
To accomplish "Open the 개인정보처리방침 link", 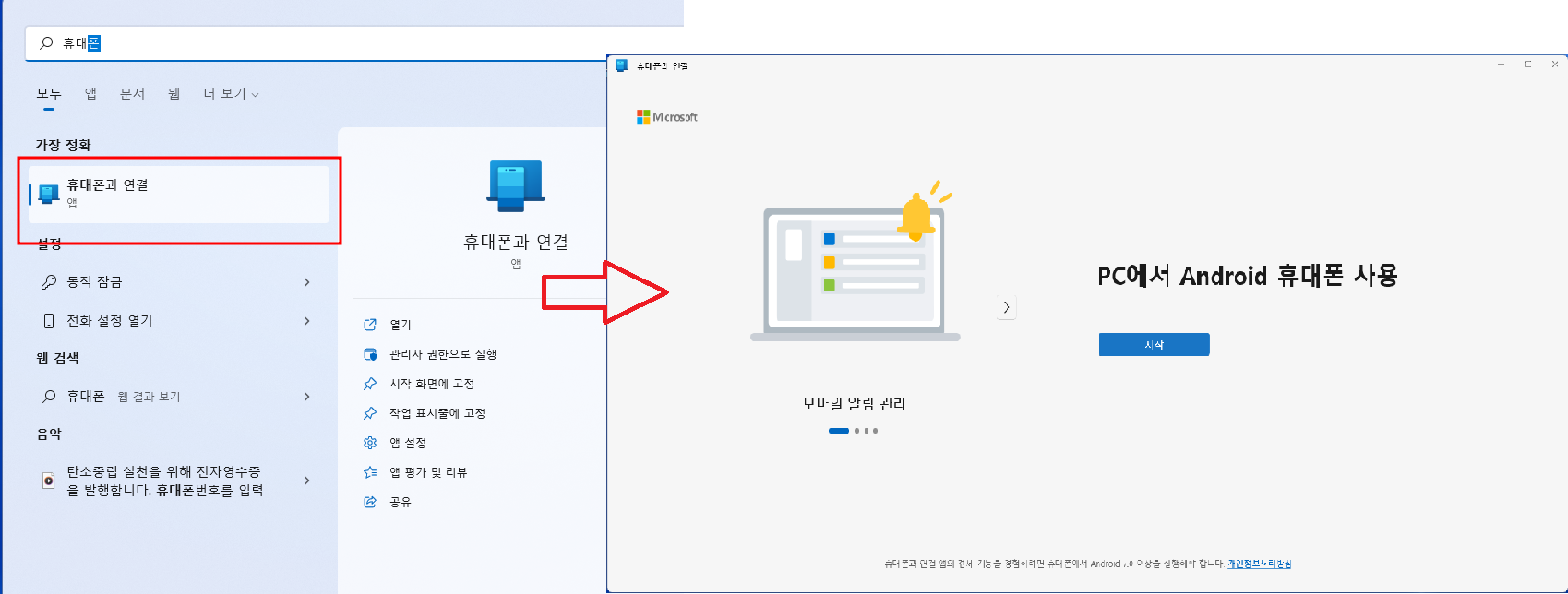I will click(x=1259, y=564).
